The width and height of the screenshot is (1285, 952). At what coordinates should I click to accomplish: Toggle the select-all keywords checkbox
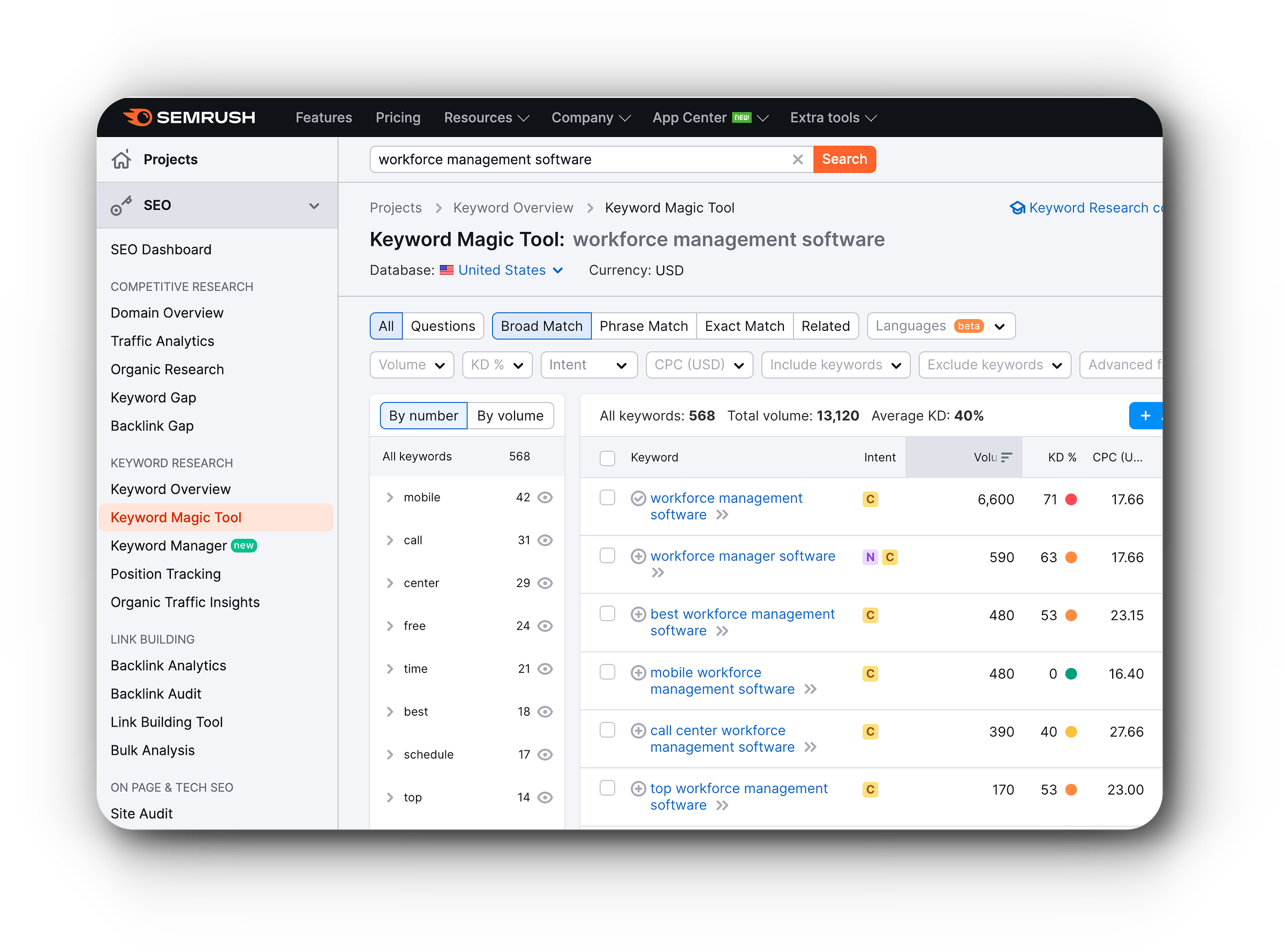click(607, 458)
